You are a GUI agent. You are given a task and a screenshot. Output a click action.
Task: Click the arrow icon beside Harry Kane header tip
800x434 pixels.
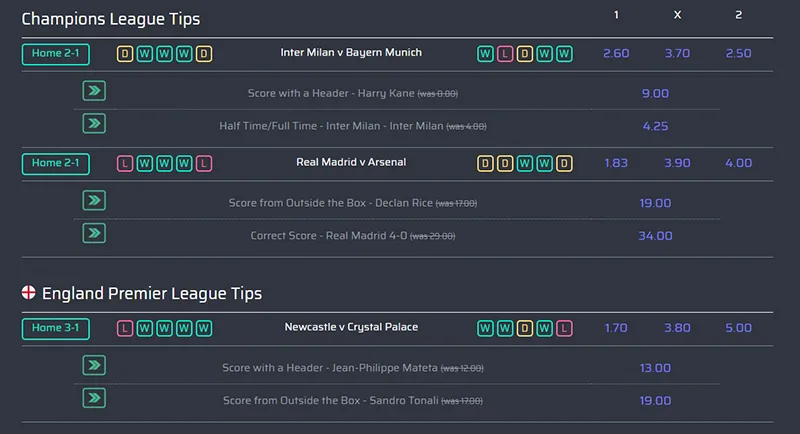coord(94,92)
